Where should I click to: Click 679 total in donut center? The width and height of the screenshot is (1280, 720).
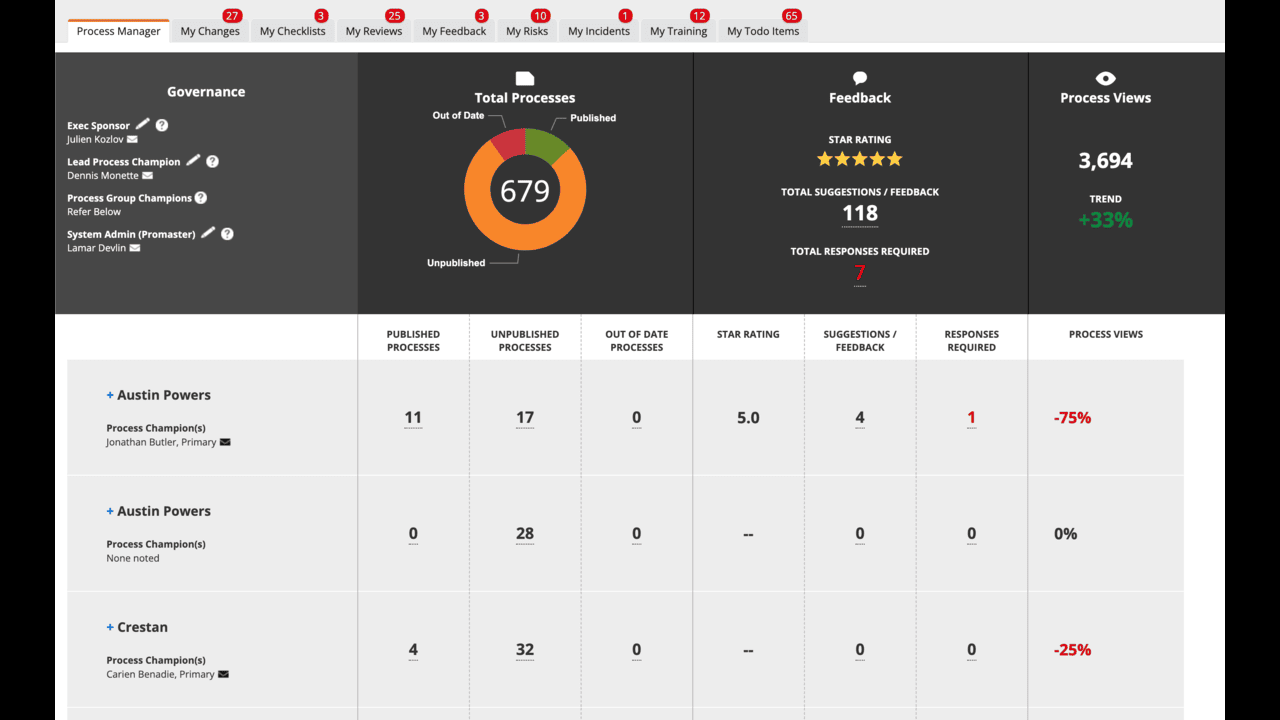pyautogui.click(x=525, y=190)
